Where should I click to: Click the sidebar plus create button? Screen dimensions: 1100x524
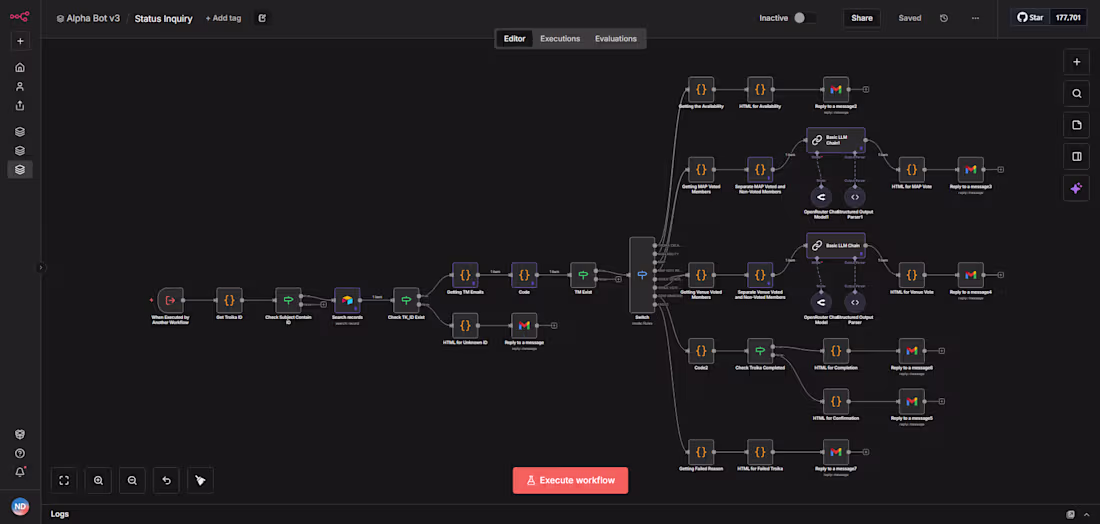pyautogui.click(x=20, y=41)
